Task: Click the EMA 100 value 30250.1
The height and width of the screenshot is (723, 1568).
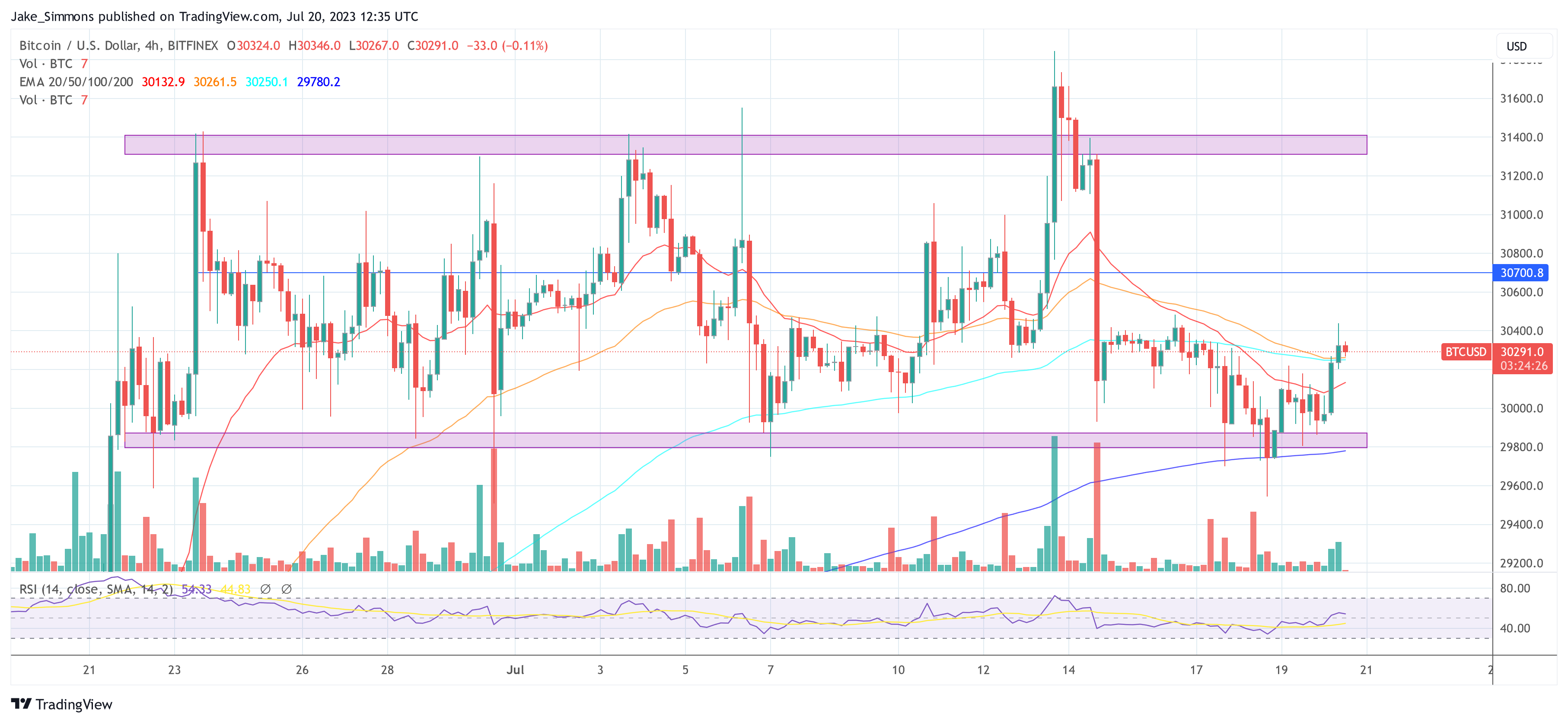Action: point(267,82)
